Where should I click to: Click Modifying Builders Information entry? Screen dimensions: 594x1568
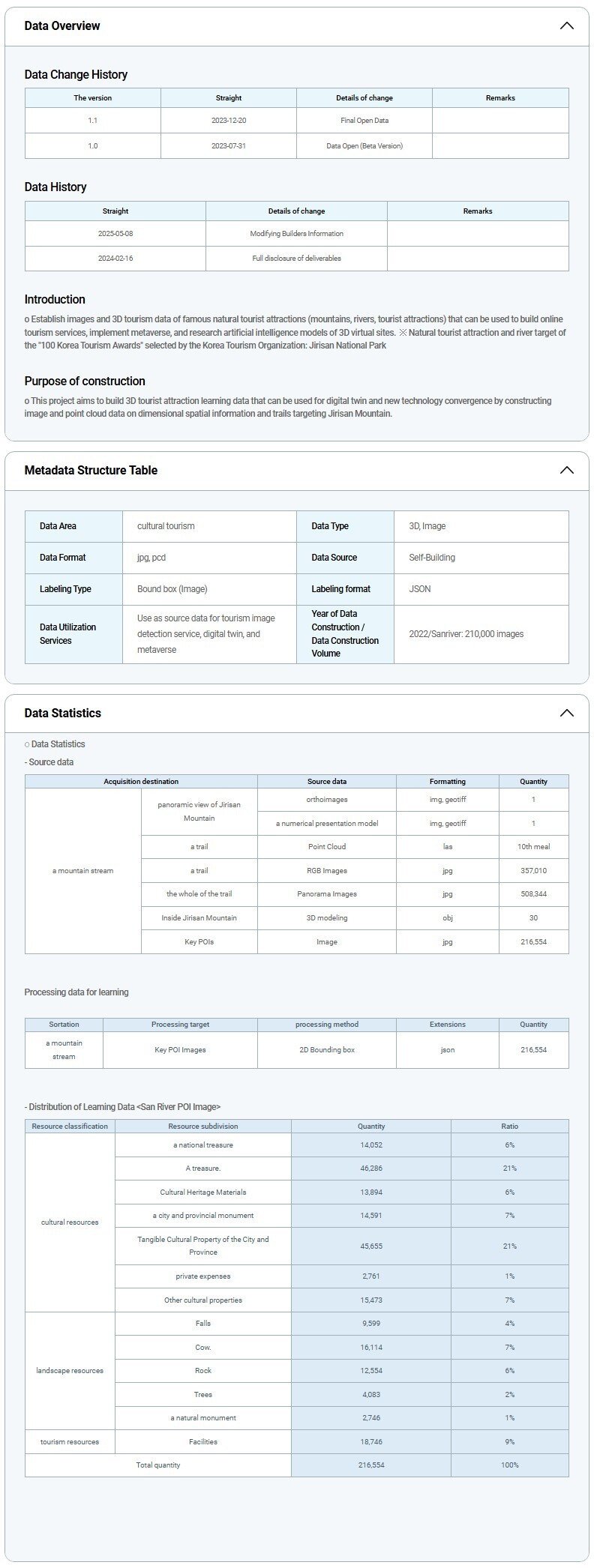[x=296, y=233]
